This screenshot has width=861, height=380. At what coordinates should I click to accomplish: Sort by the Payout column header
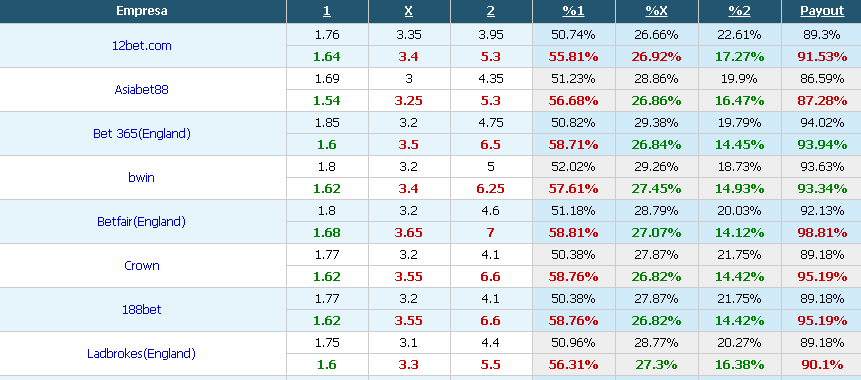(822, 11)
